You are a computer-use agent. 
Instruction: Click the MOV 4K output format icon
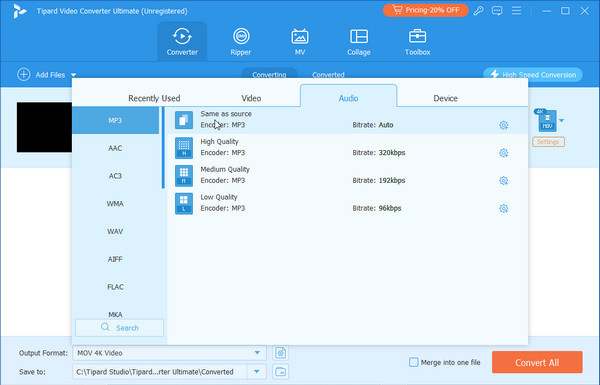pos(547,121)
